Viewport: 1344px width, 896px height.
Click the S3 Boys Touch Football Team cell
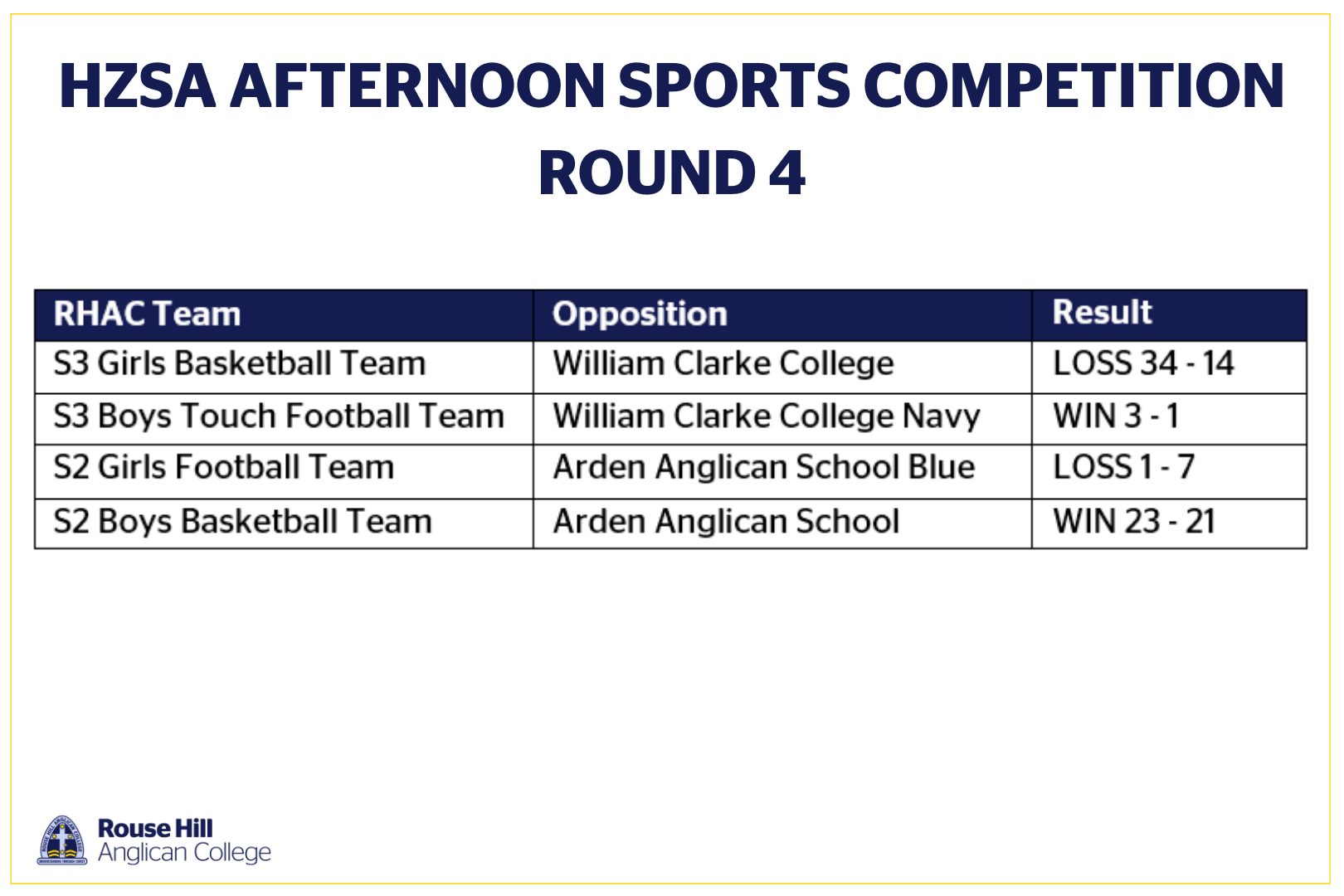[x=284, y=419]
